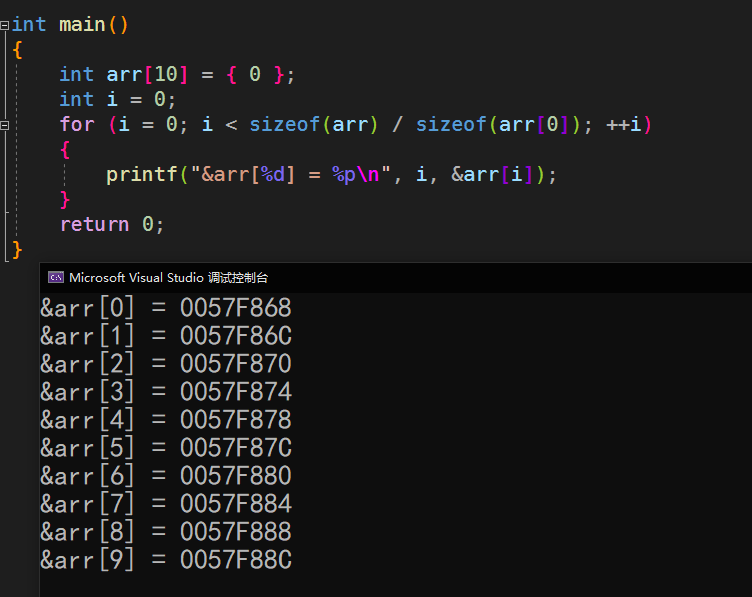Click the address 0057F870 in output
Image resolution: width=752 pixels, height=597 pixels.
click(236, 363)
